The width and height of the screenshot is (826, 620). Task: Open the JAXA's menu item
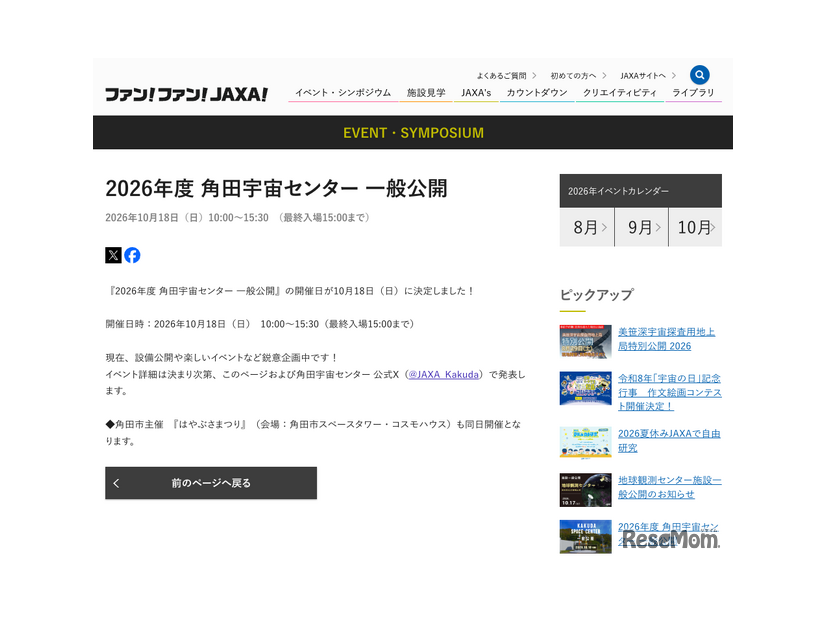[476, 93]
